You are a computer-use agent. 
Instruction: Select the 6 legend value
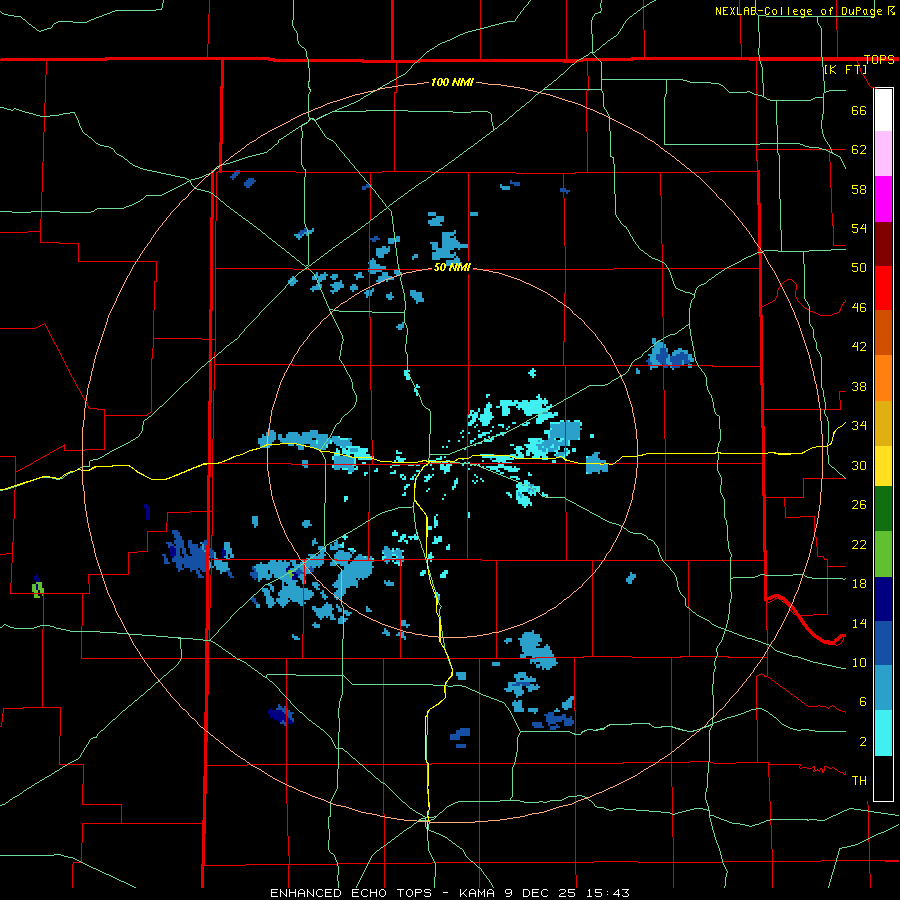862,702
